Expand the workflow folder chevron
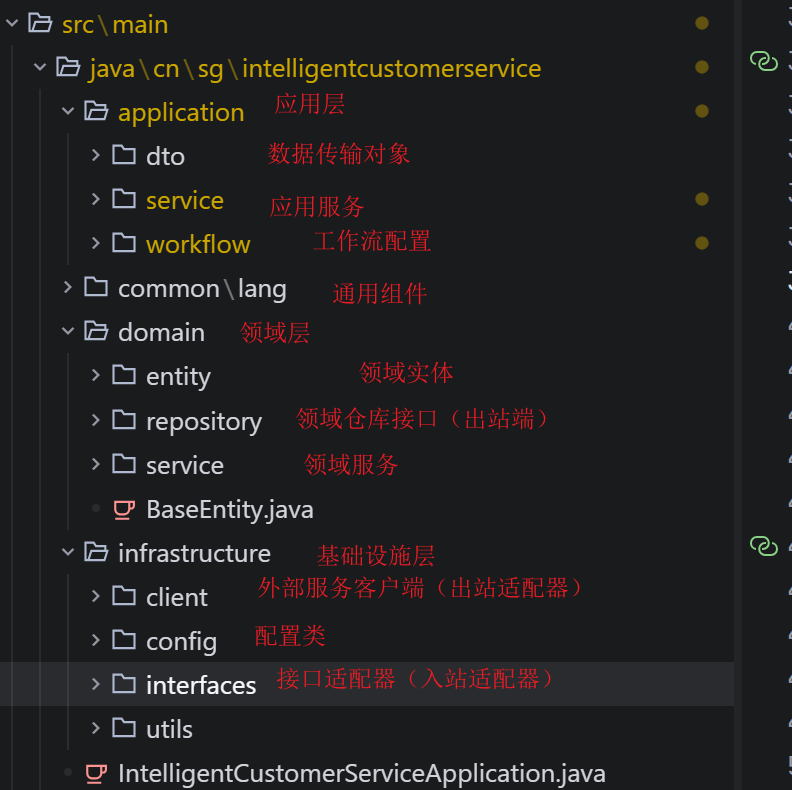 tap(95, 242)
